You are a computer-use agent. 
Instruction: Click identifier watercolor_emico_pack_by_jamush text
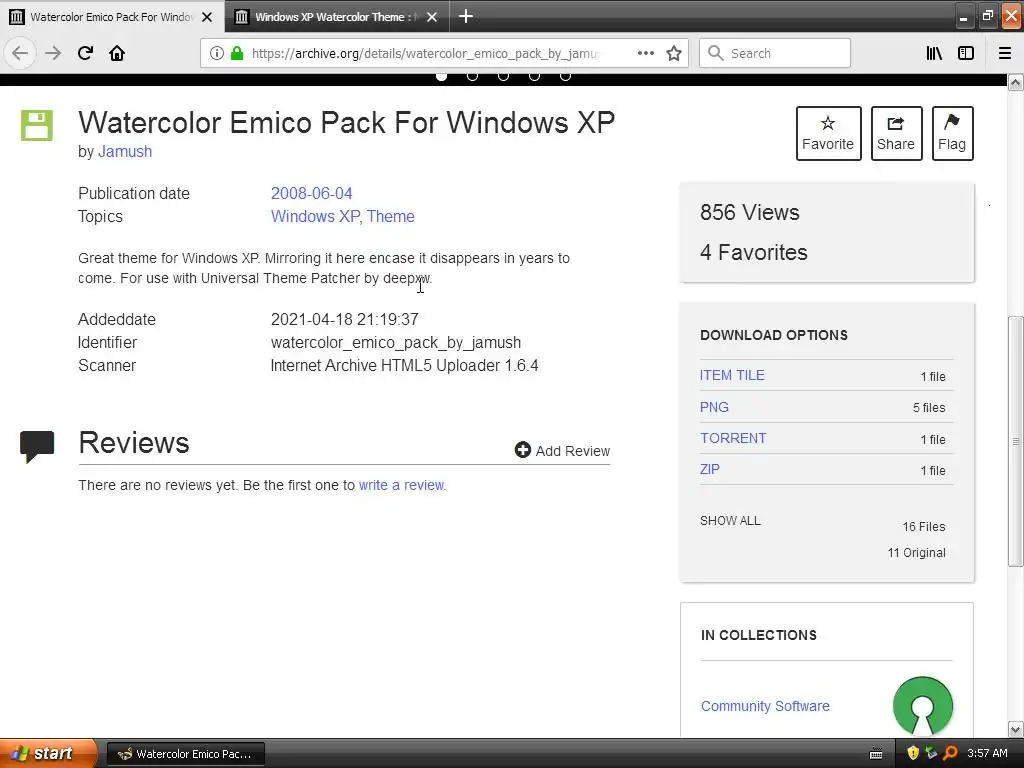(x=396, y=342)
